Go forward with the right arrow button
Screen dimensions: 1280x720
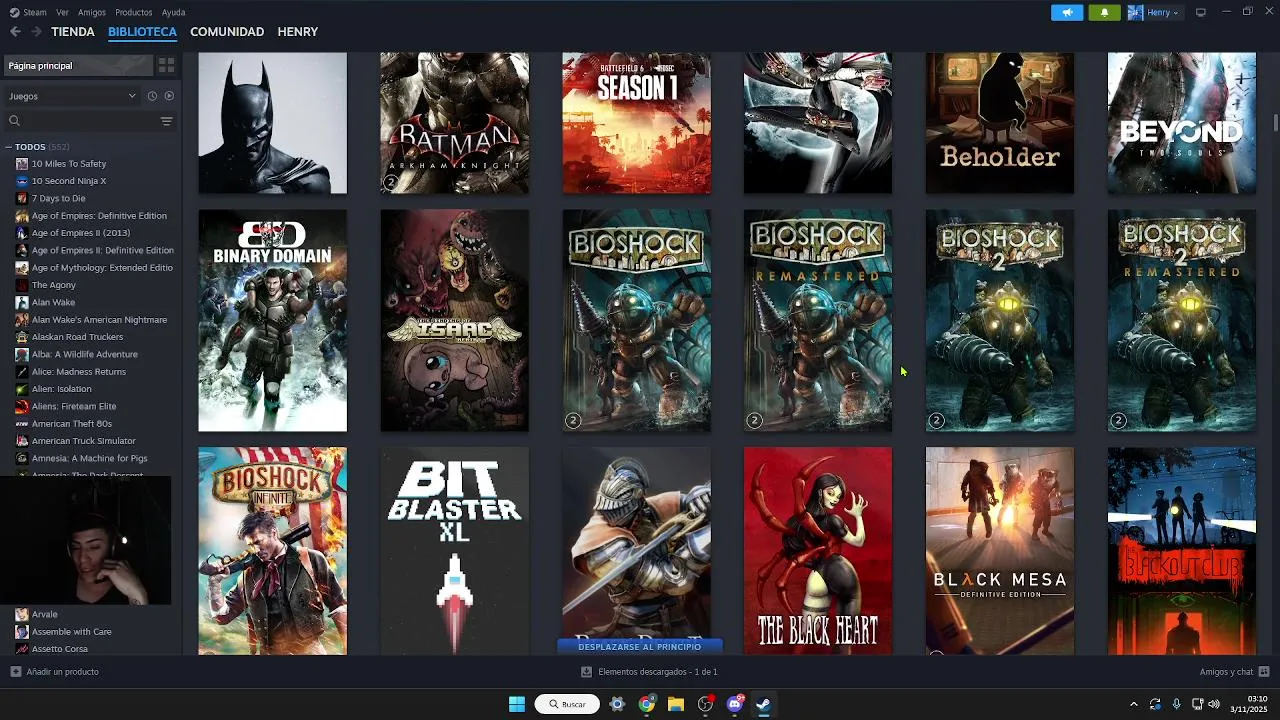36,32
